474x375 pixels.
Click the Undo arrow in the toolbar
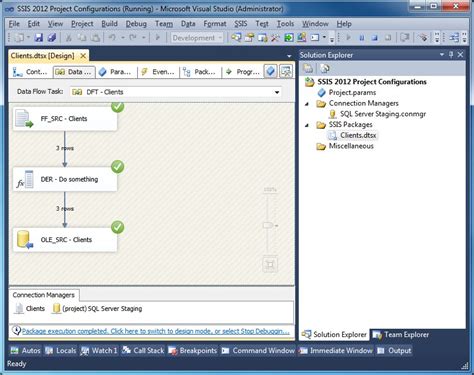tap(112, 37)
